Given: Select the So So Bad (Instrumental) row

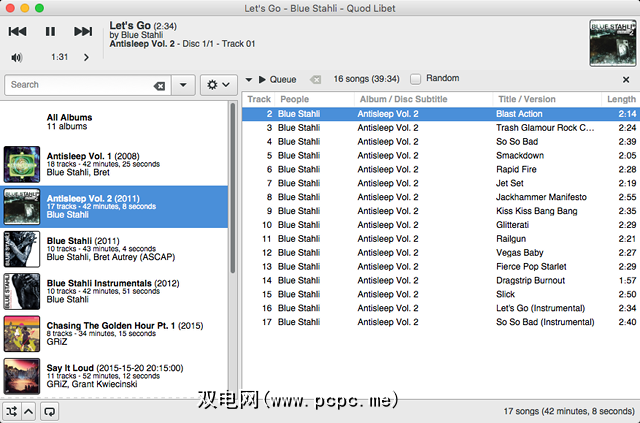Looking at the screenshot, I should (x=441, y=322).
